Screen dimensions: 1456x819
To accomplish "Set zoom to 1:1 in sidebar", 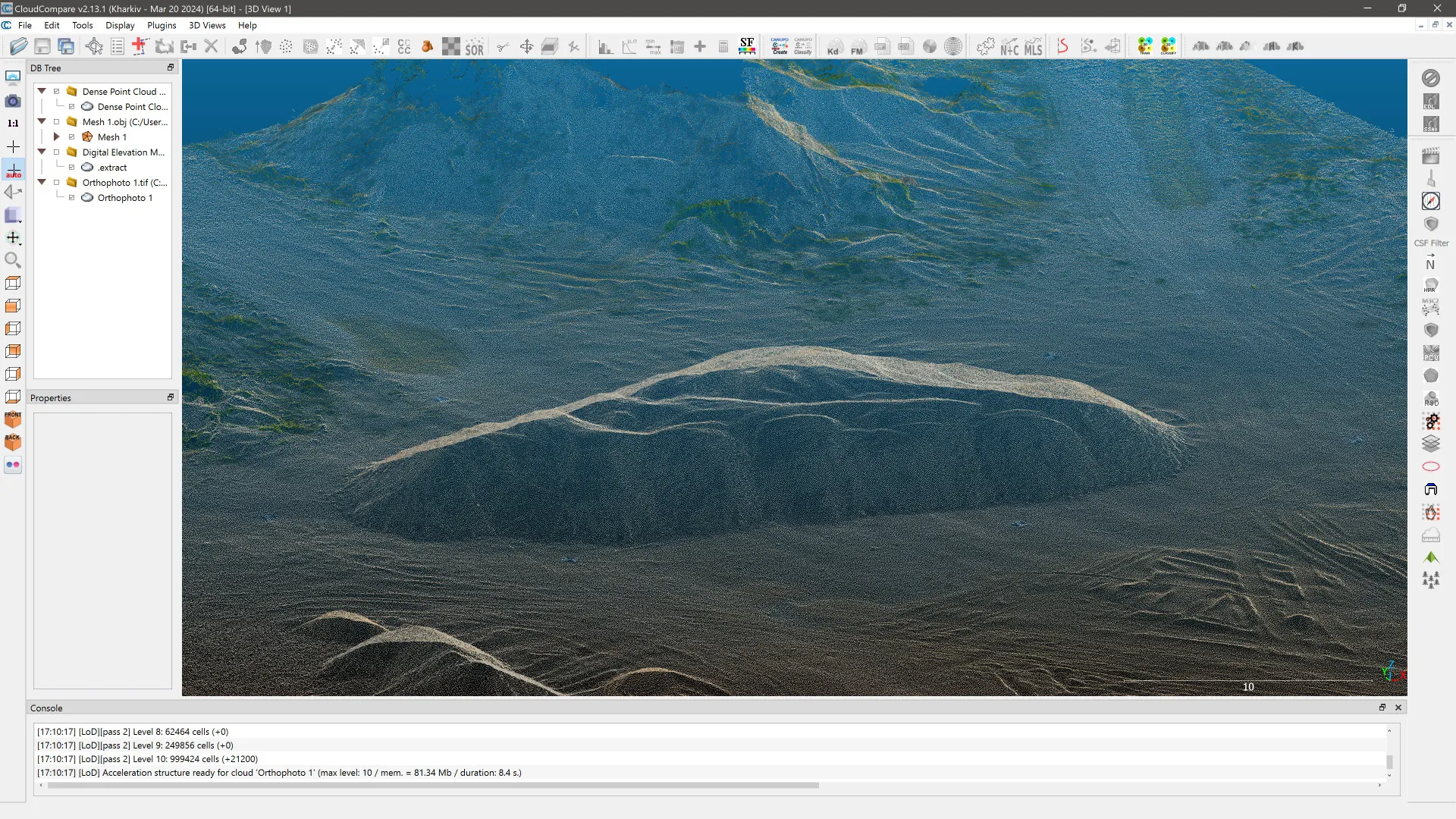I will (x=13, y=124).
